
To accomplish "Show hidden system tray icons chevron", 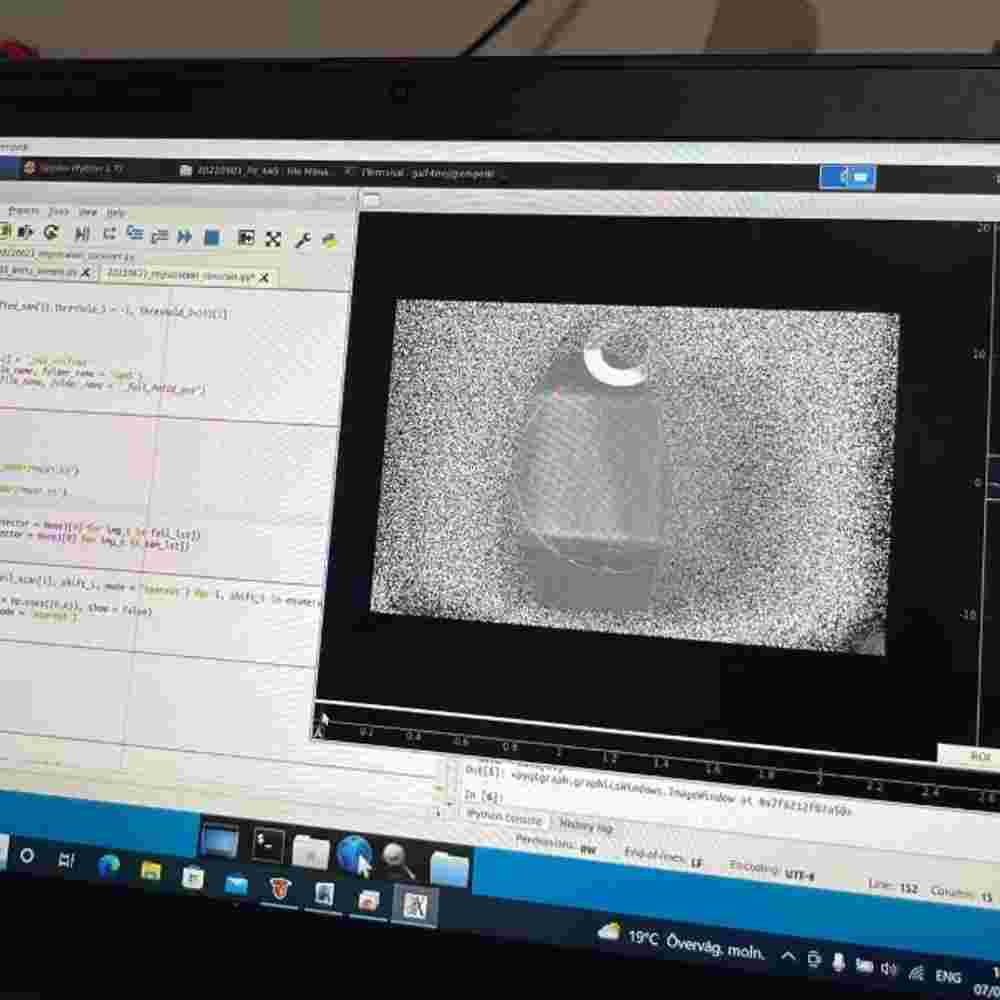I will (x=787, y=957).
